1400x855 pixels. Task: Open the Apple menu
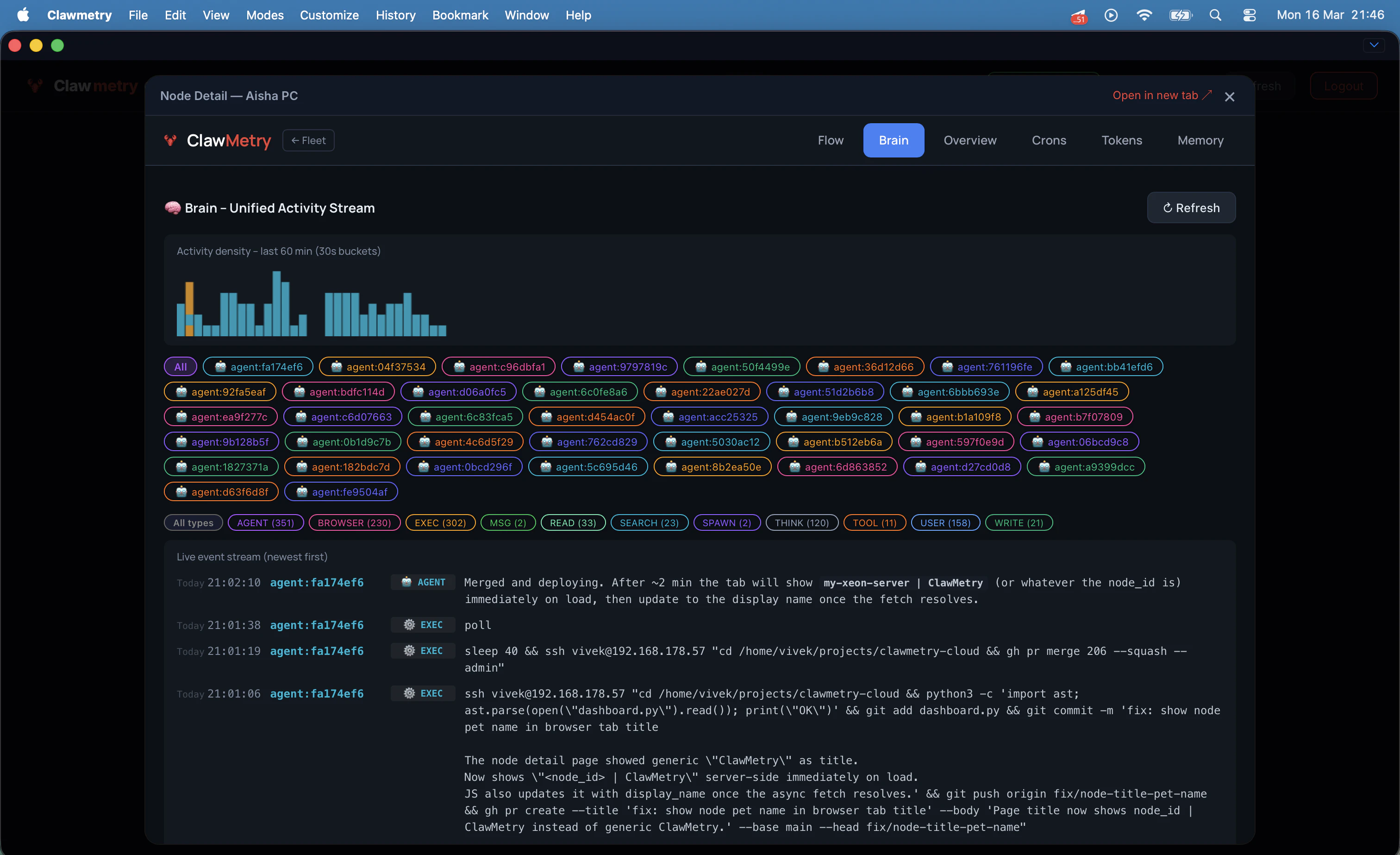tap(23, 15)
